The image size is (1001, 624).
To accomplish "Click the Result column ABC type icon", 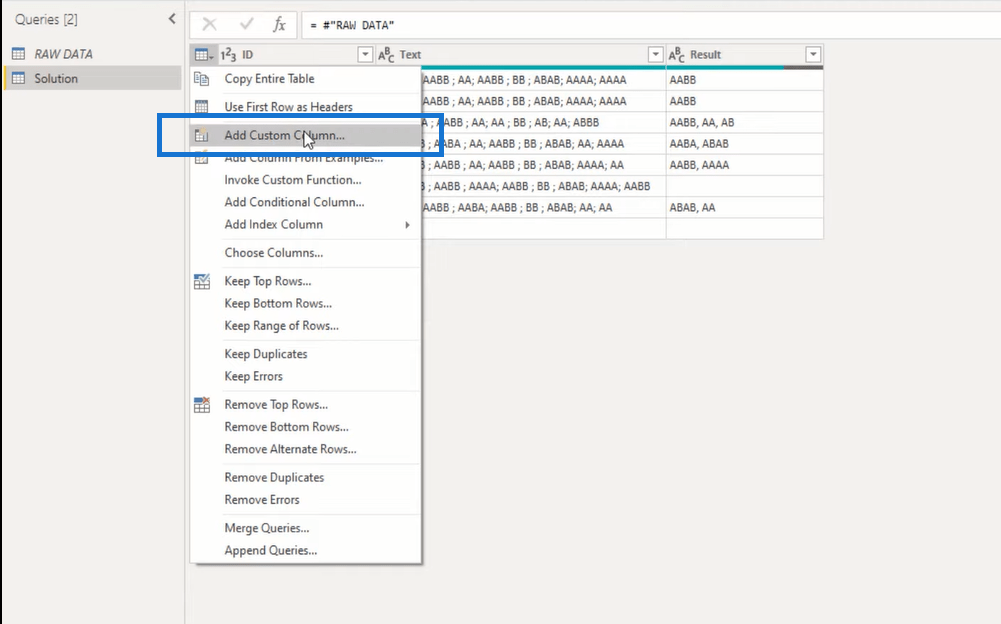I will 676,55.
